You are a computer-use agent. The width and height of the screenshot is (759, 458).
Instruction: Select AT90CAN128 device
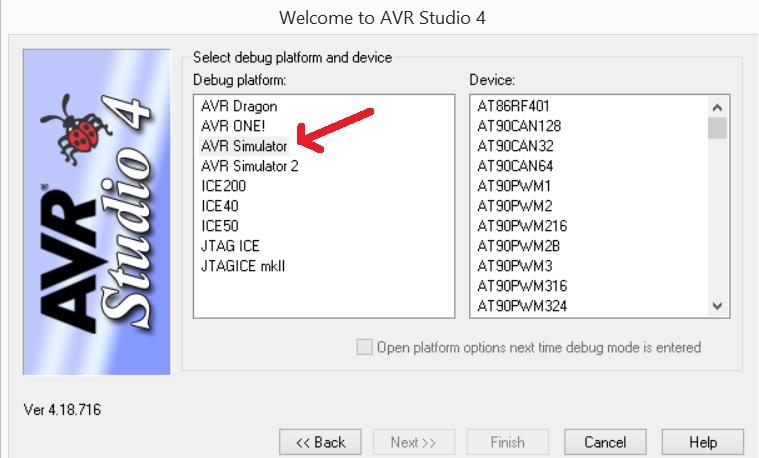pyautogui.click(x=519, y=126)
